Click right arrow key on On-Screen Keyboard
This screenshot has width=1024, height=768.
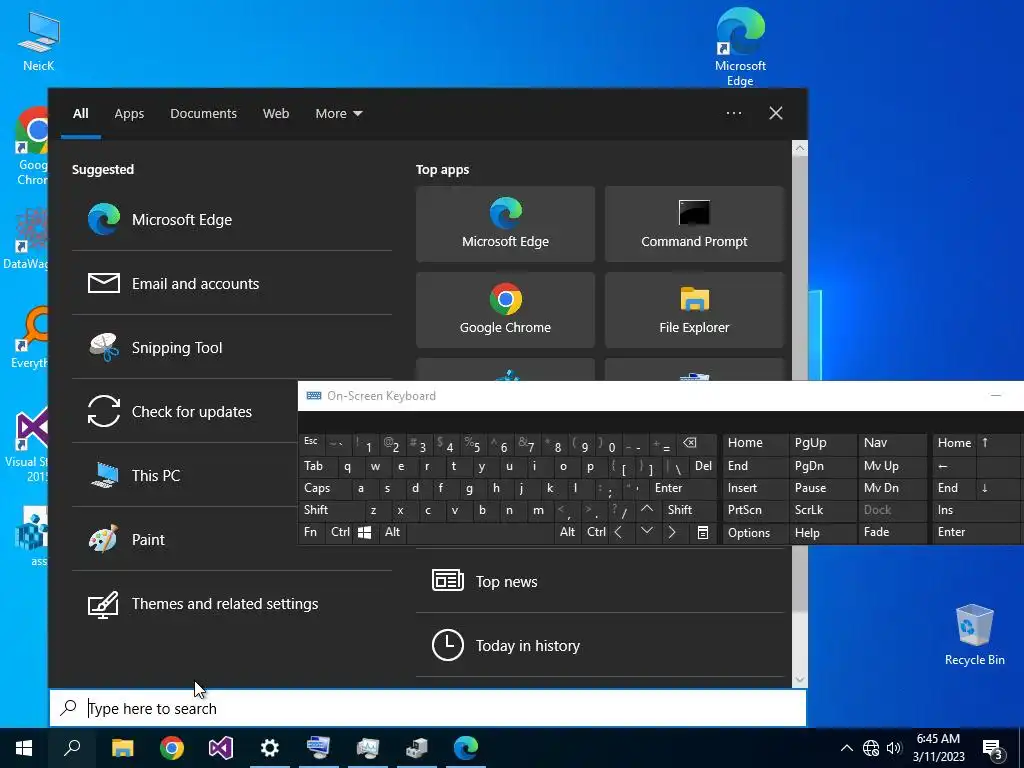(672, 532)
